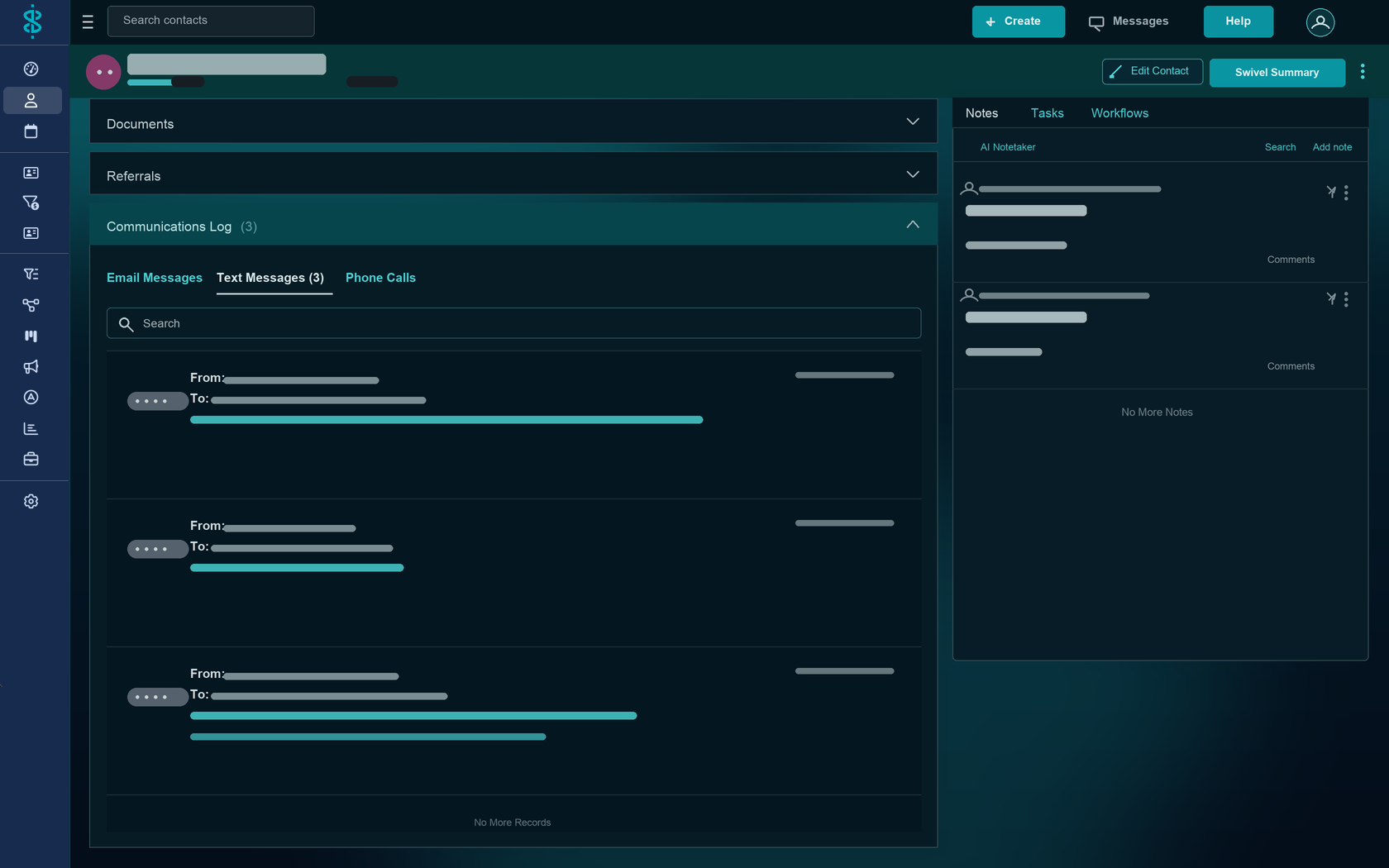Expand the Documents section
1389x868 pixels.
click(x=513, y=122)
